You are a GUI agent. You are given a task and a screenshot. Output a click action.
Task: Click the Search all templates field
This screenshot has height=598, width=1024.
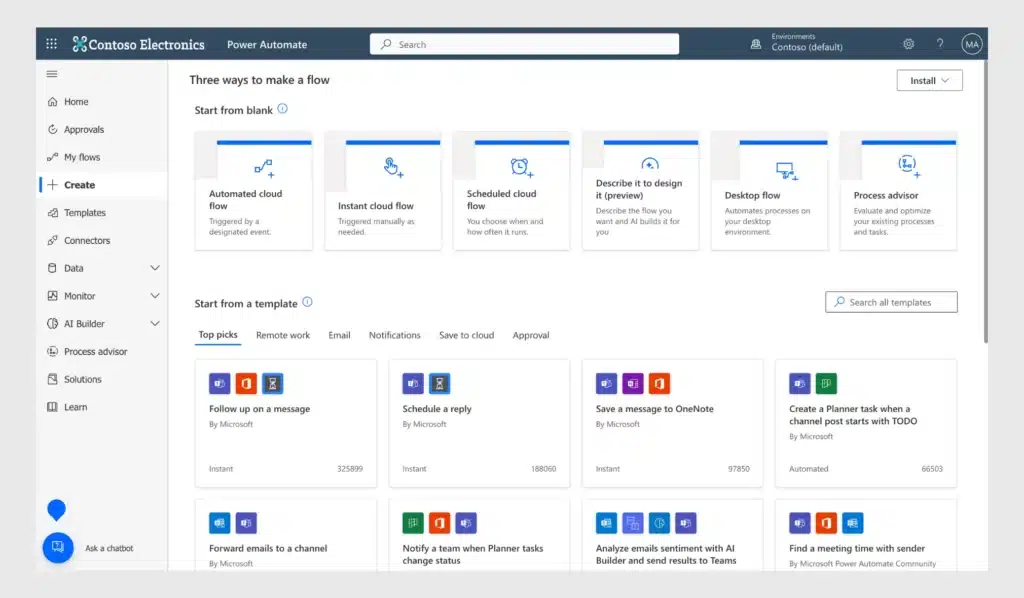(891, 302)
